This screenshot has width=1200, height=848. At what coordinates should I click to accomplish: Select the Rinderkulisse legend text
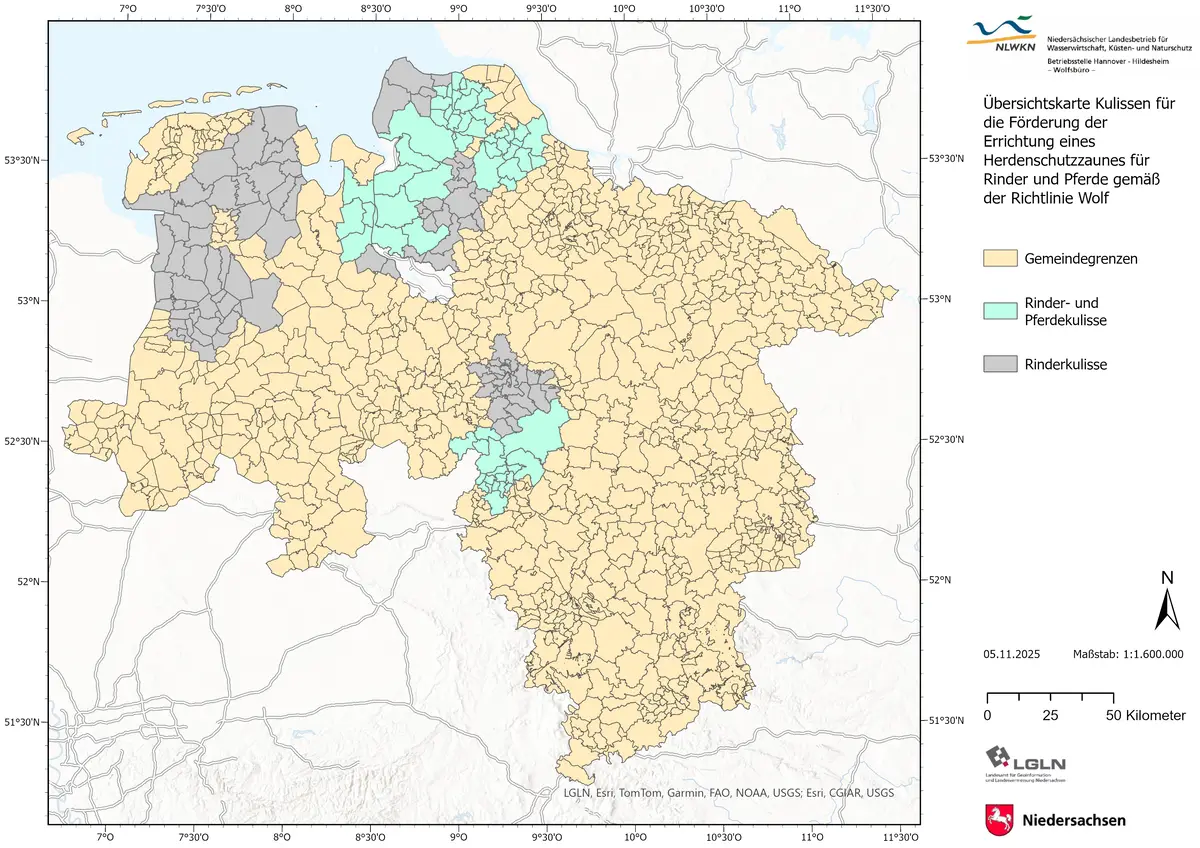[1065, 365]
